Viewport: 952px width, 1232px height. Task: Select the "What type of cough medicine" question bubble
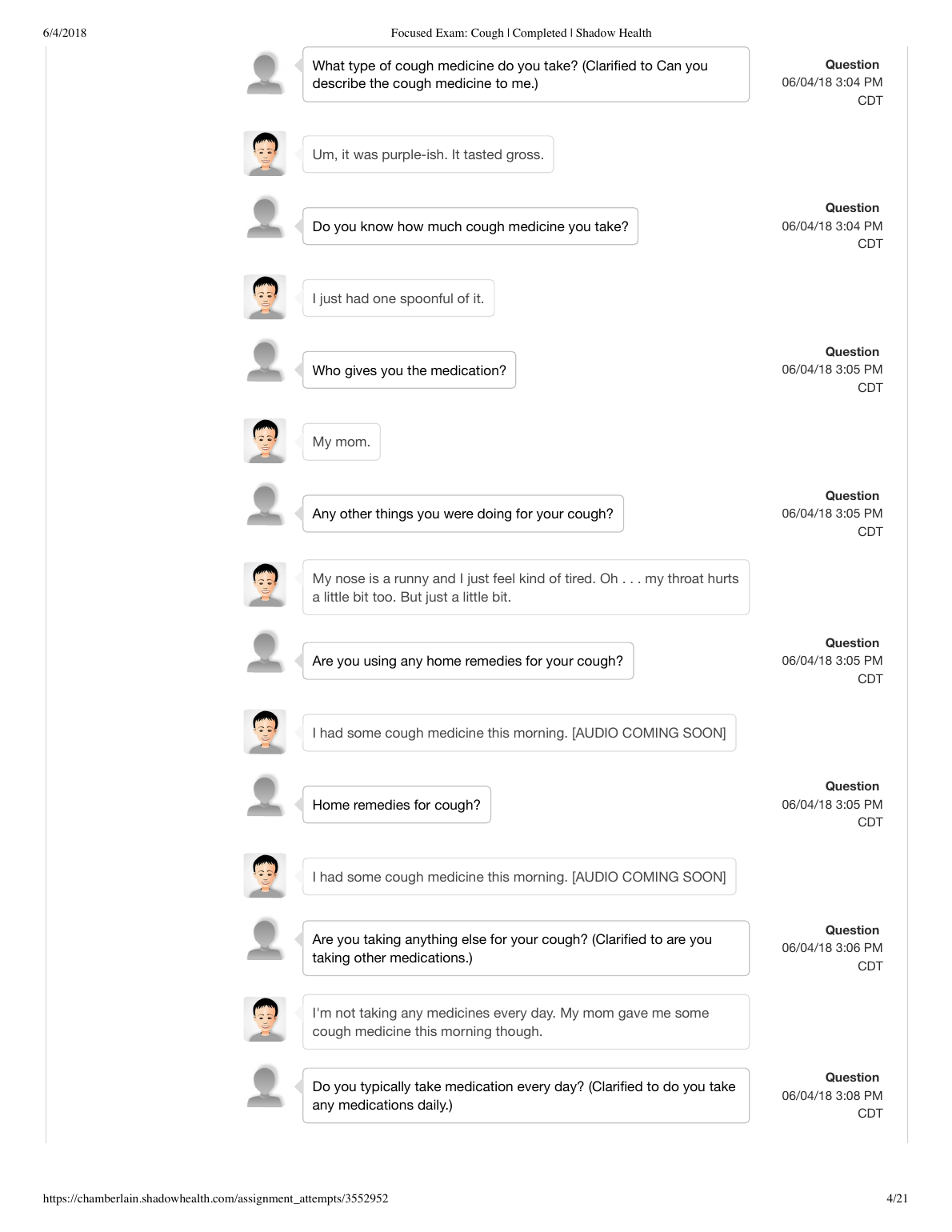tap(526, 74)
